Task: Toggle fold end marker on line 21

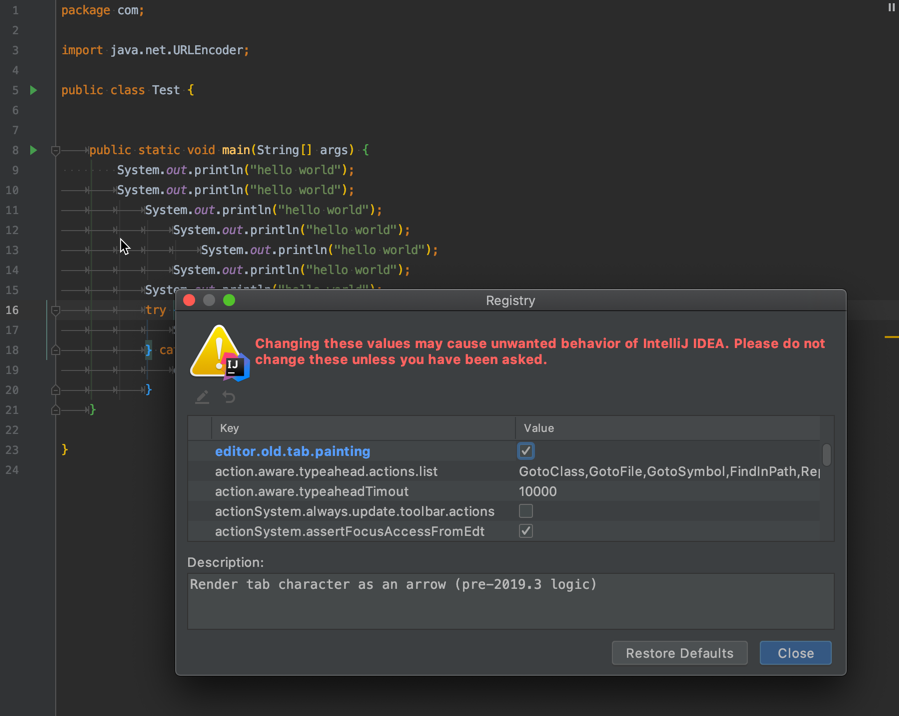Action: click(x=56, y=410)
